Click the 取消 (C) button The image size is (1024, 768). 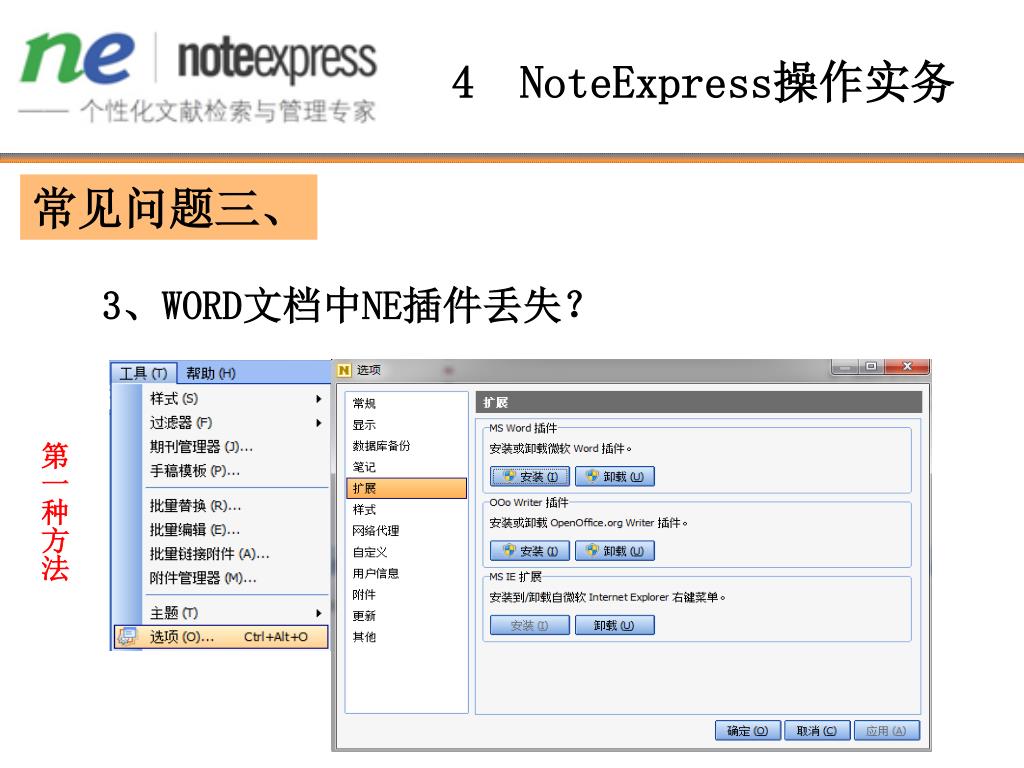(817, 731)
